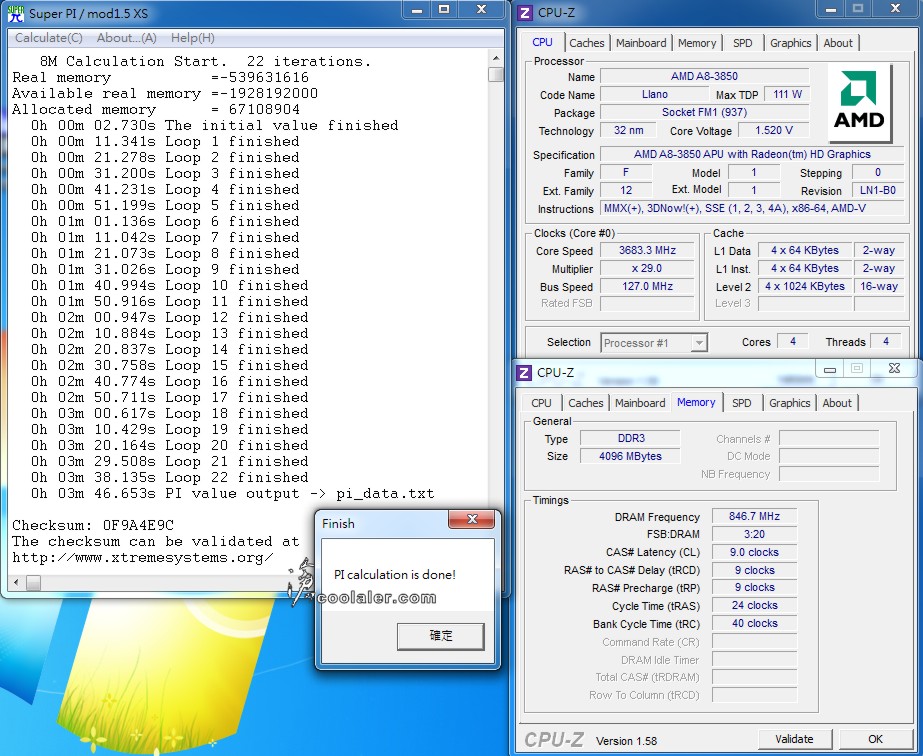Click the 4 x 1024 KBytes Level 2 value
Viewport: 923px width, 756px height.
click(805, 286)
